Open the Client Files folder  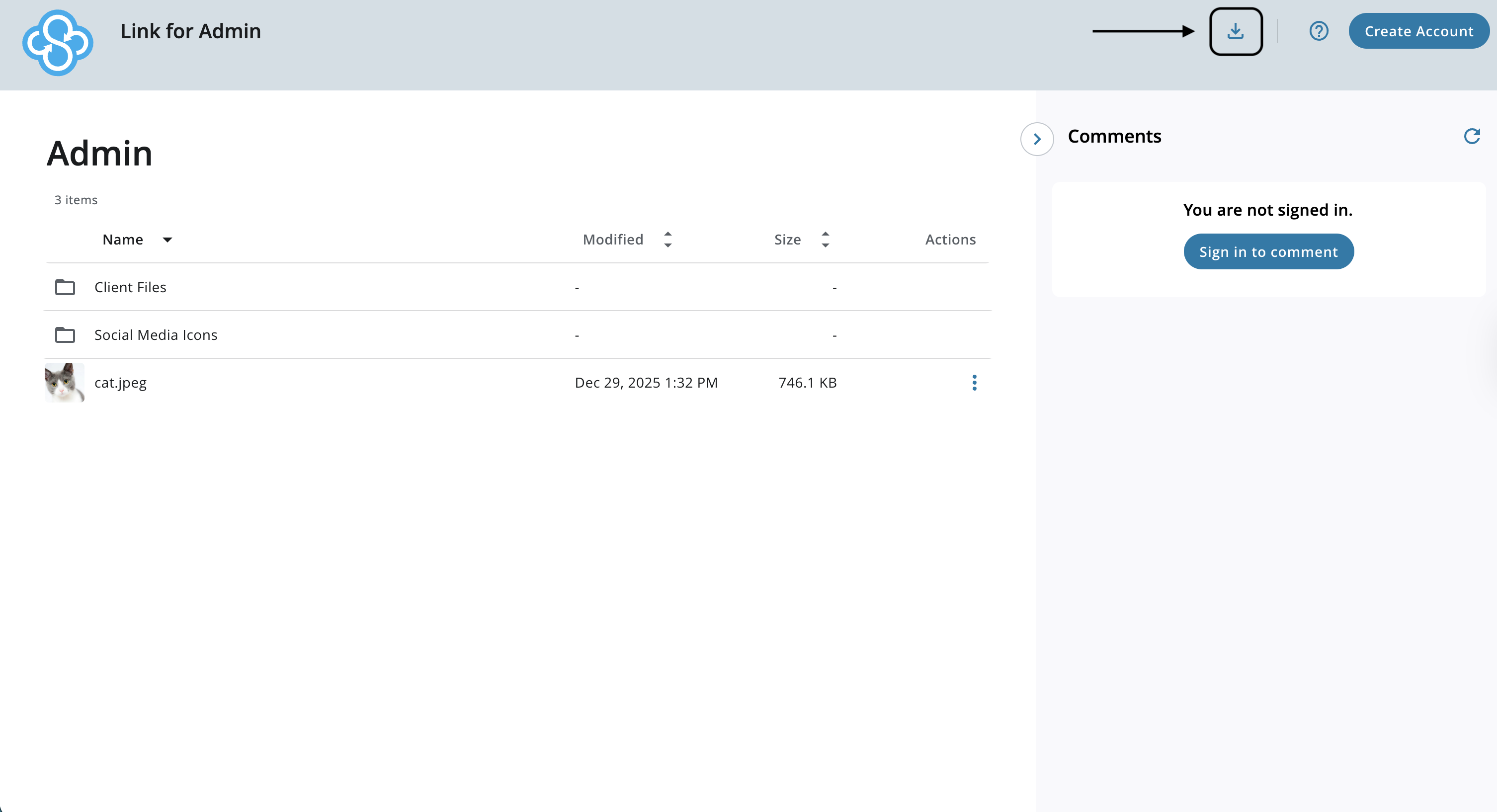tap(130, 287)
